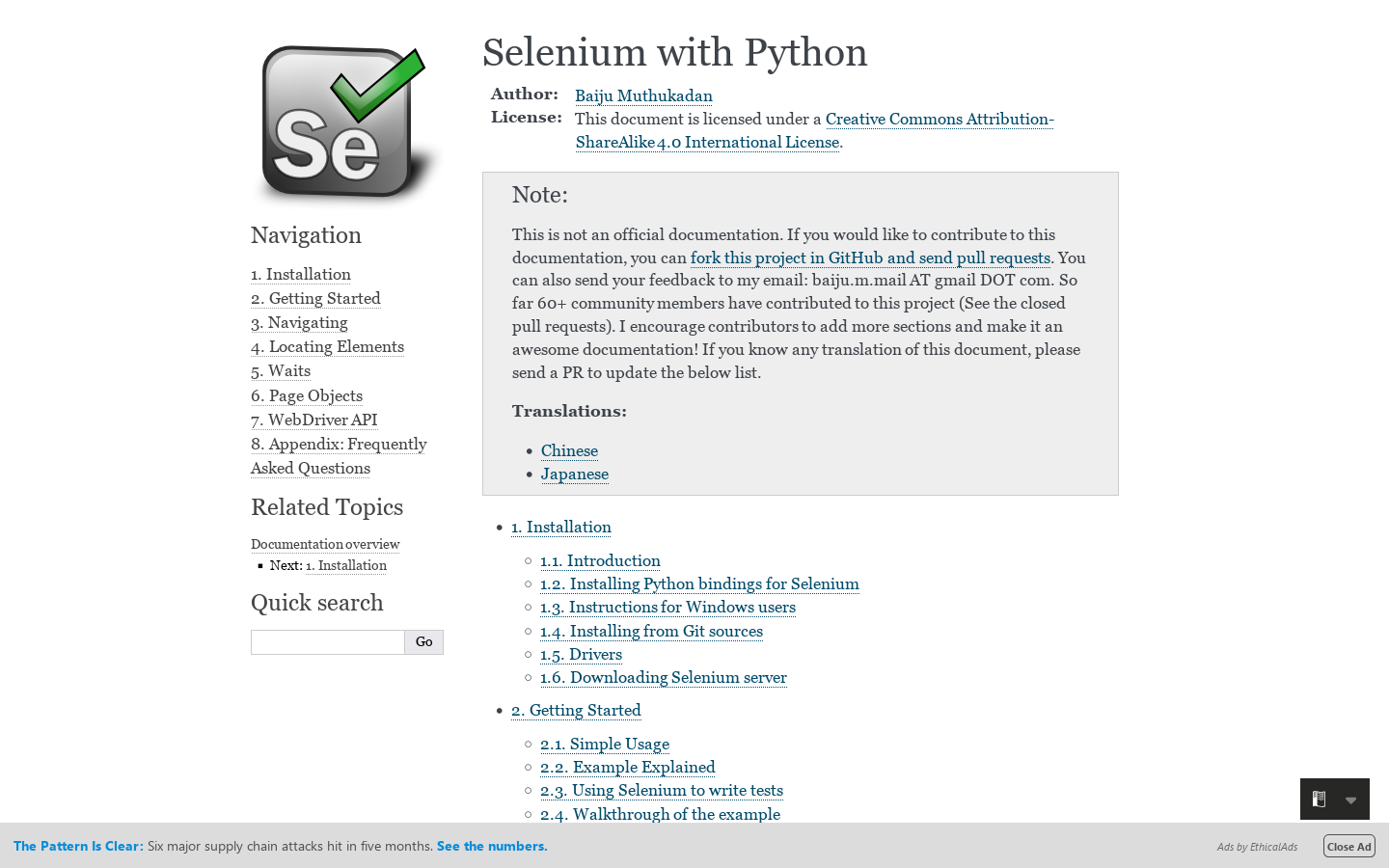Open 2.3. Using Selenium to write tests
Screen dimensions: 1389x868
pos(662,790)
